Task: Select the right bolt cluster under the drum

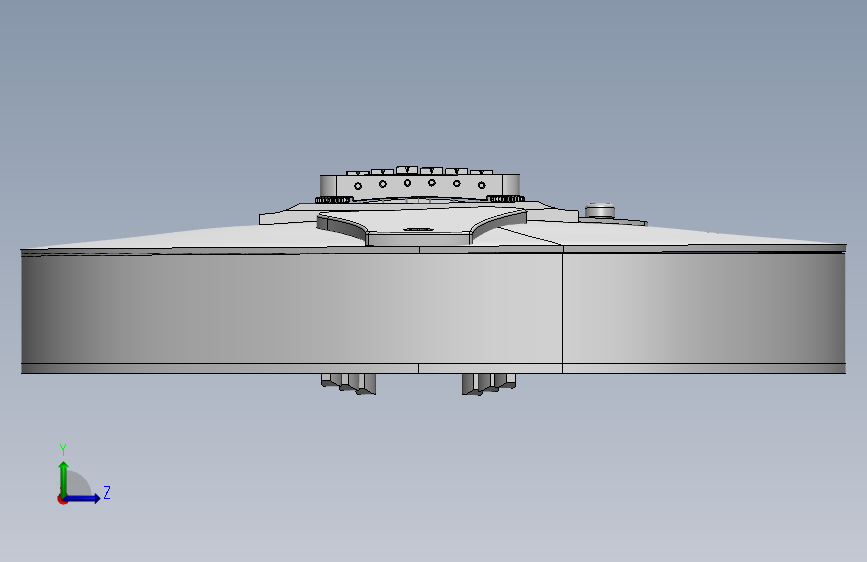Action: point(489,384)
